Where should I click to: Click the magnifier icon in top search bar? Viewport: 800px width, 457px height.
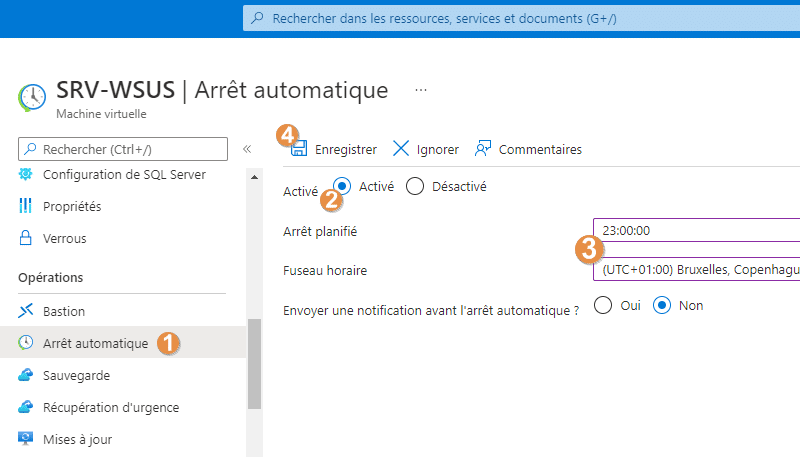tap(258, 18)
